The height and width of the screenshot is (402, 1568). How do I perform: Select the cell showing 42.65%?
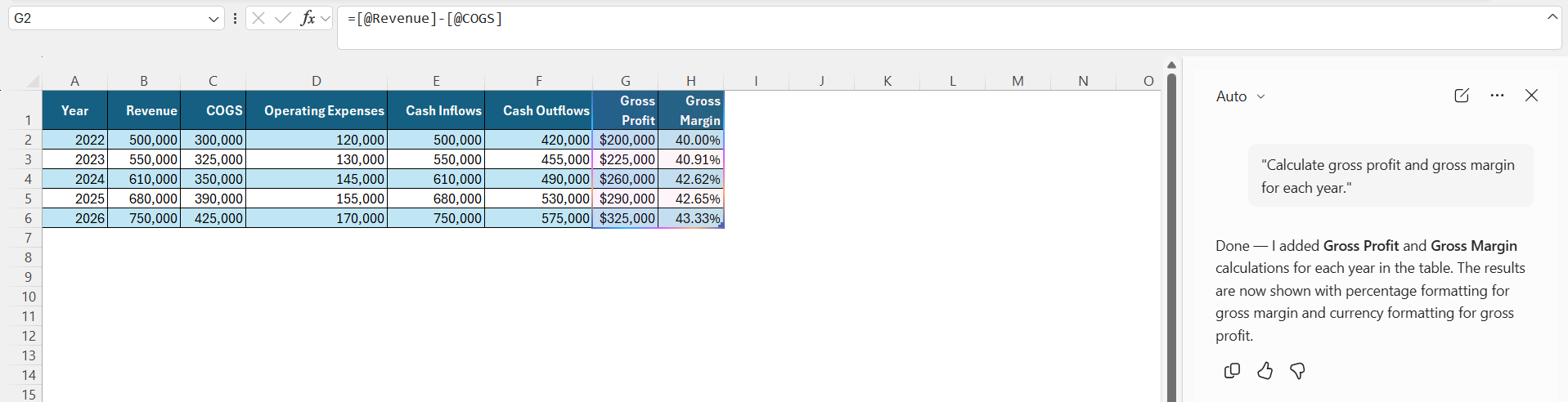(691, 199)
